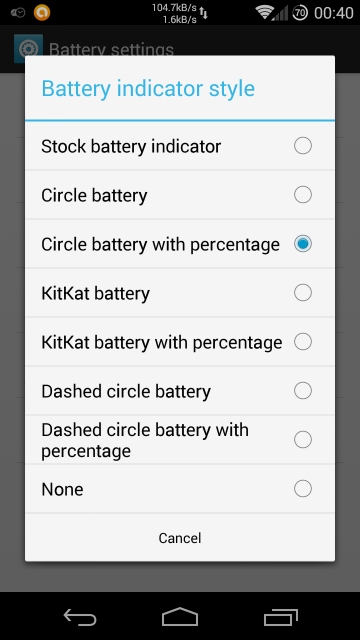Choose None as battery indicator style

(180, 489)
